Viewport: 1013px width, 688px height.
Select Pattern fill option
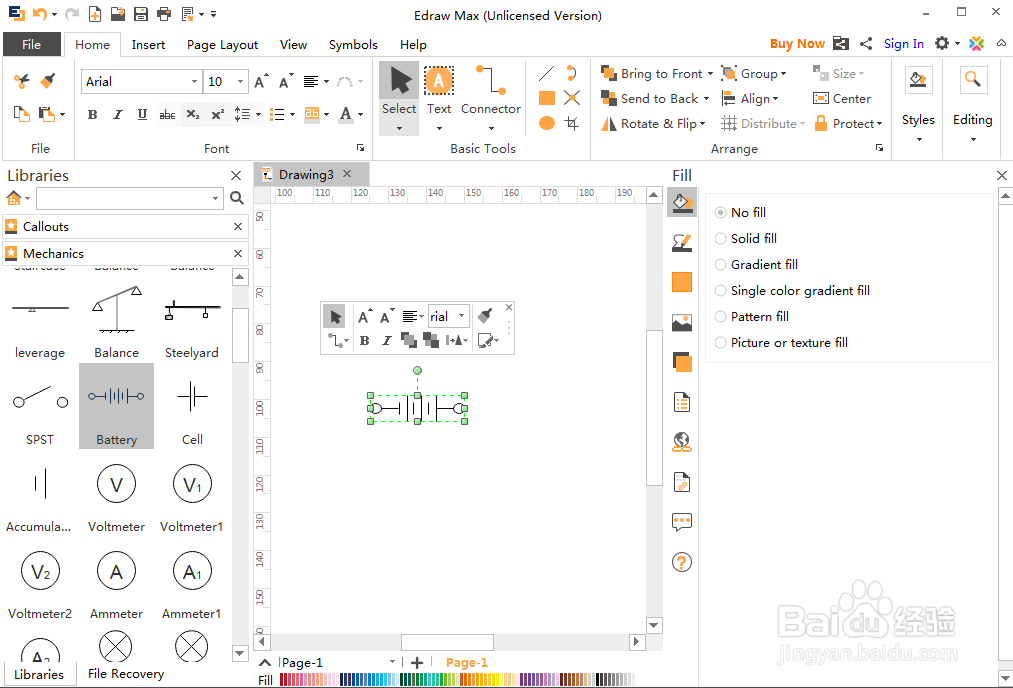pos(752,317)
